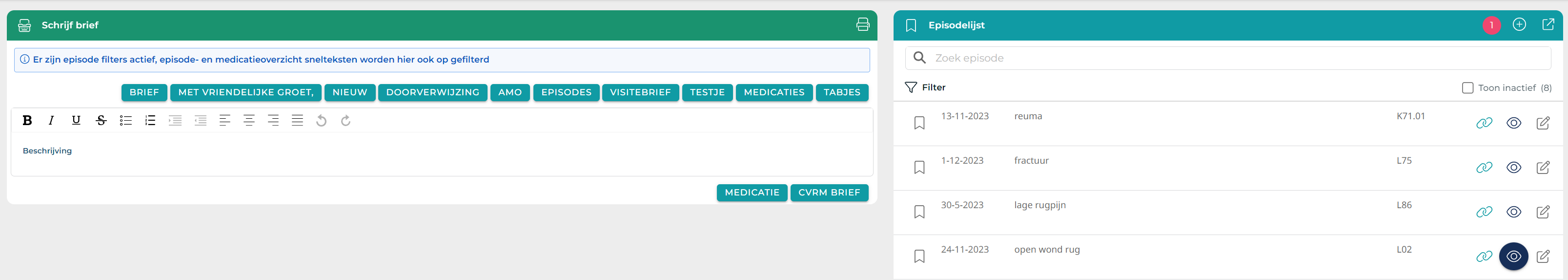The image size is (1568, 280).
Task: Open Episodelijst in external window icon
Action: [x=1548, y=25]
